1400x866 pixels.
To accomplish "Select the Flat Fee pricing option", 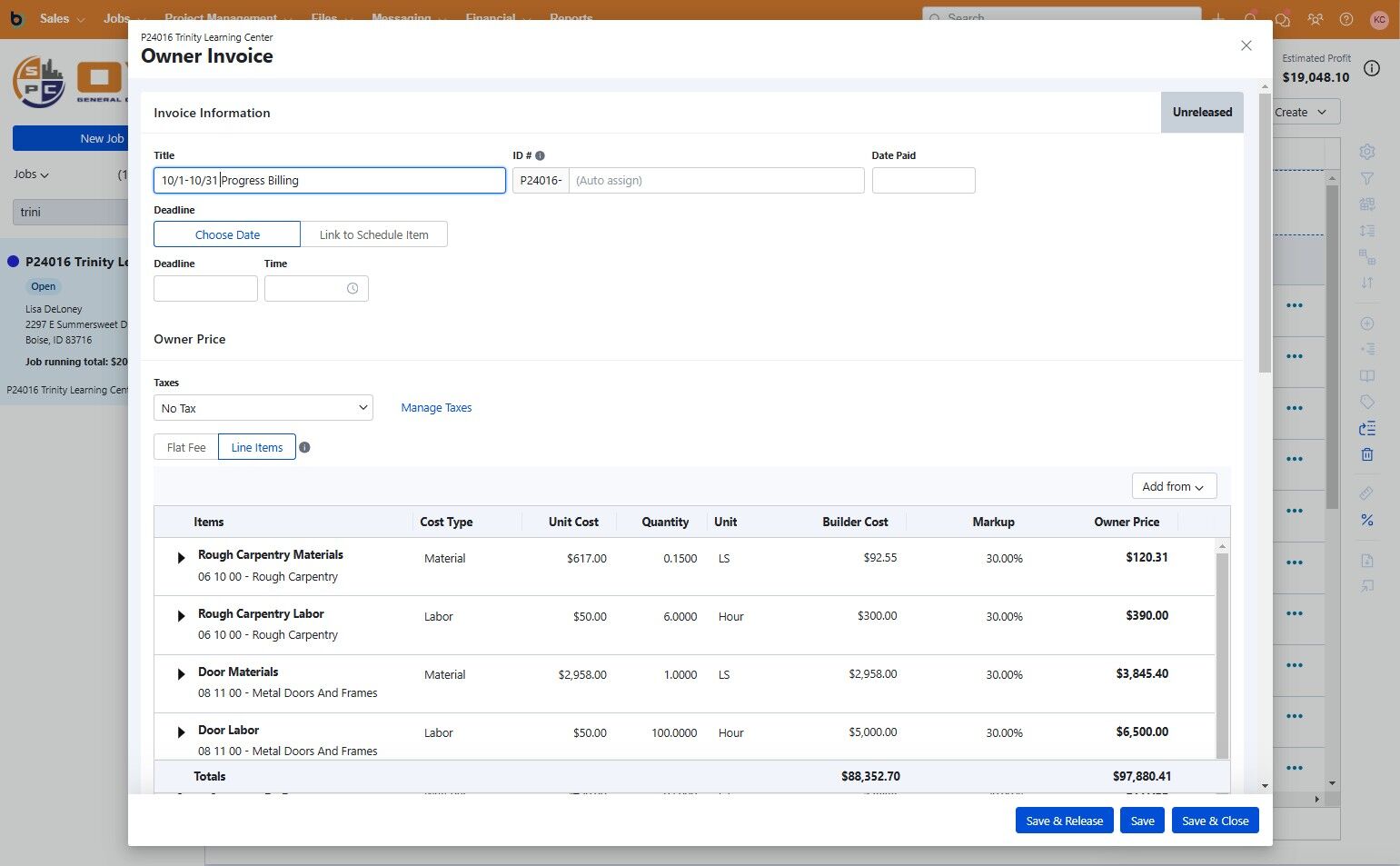I will [186, 447].
